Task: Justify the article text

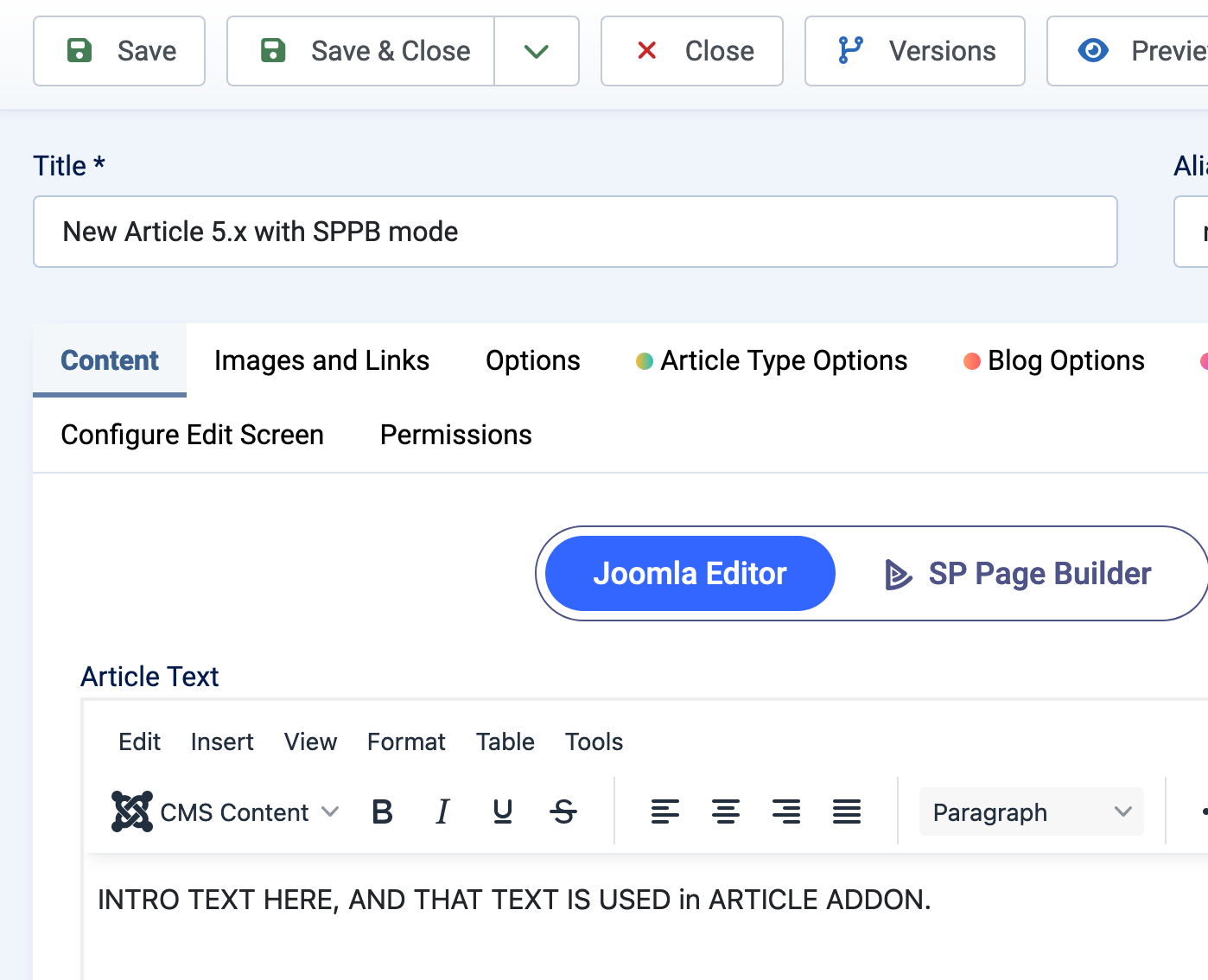Action: pos(847,811)
